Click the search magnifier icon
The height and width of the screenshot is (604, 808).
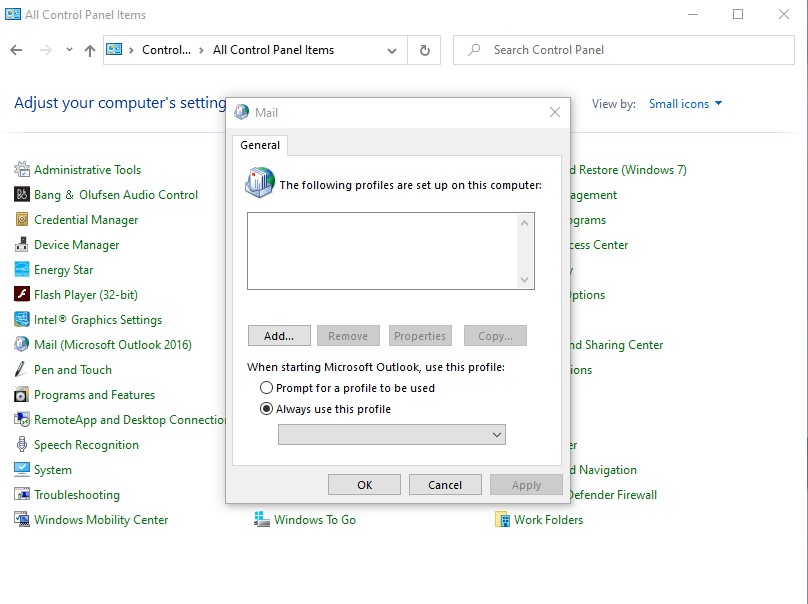click(x=474, y=50)
